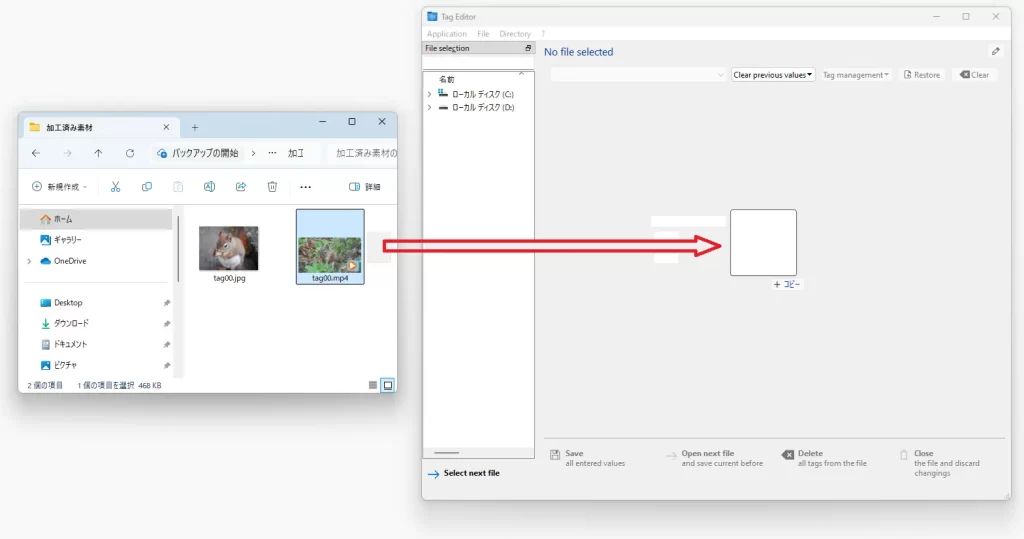Viewport: 1024px width, 539px height.
Task: Open the Application menu
Action: click(x=446, y=34)
